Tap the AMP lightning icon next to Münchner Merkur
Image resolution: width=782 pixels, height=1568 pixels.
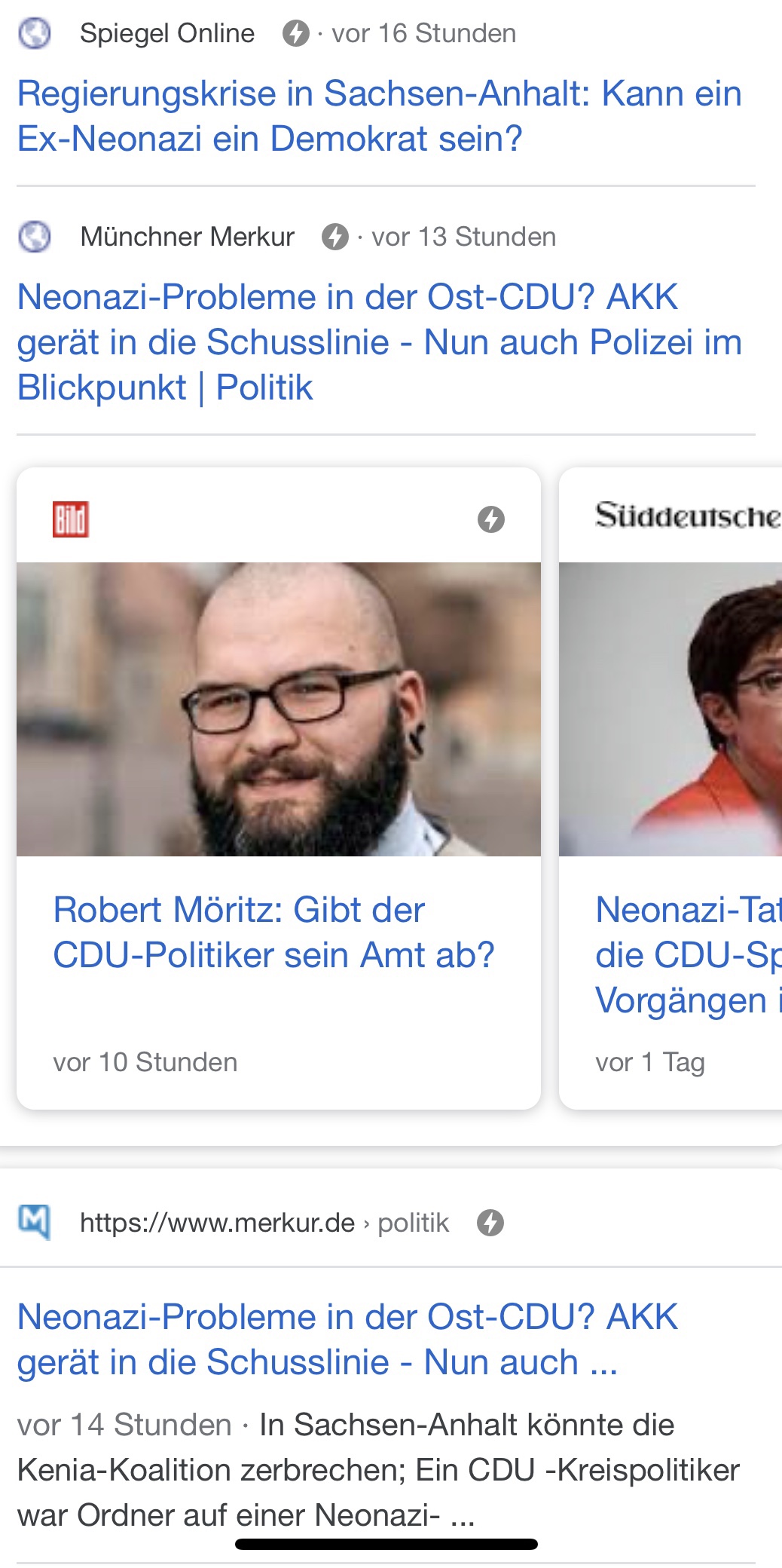tap(335, 237)
